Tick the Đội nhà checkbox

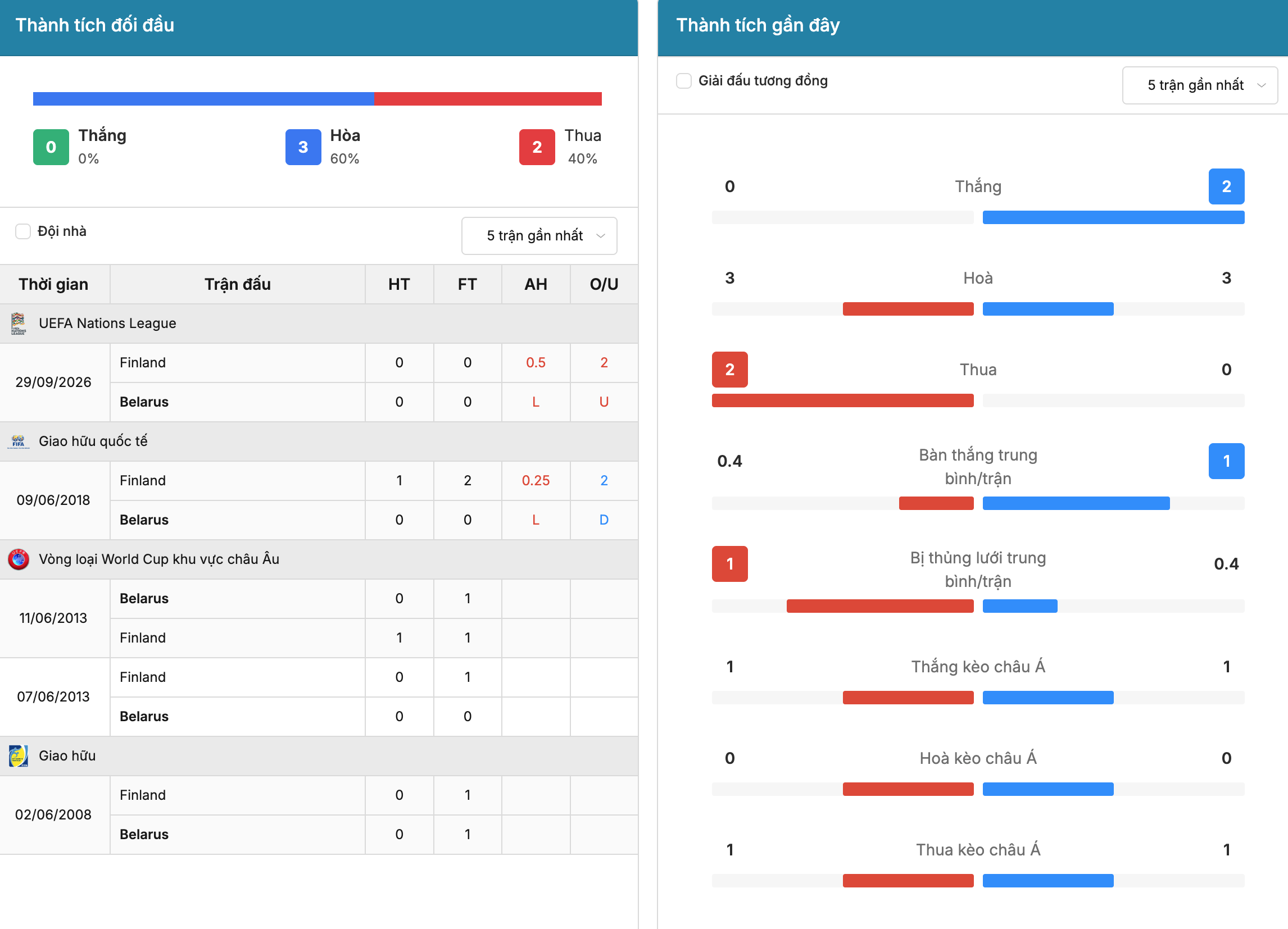click(x=22, y=231)
